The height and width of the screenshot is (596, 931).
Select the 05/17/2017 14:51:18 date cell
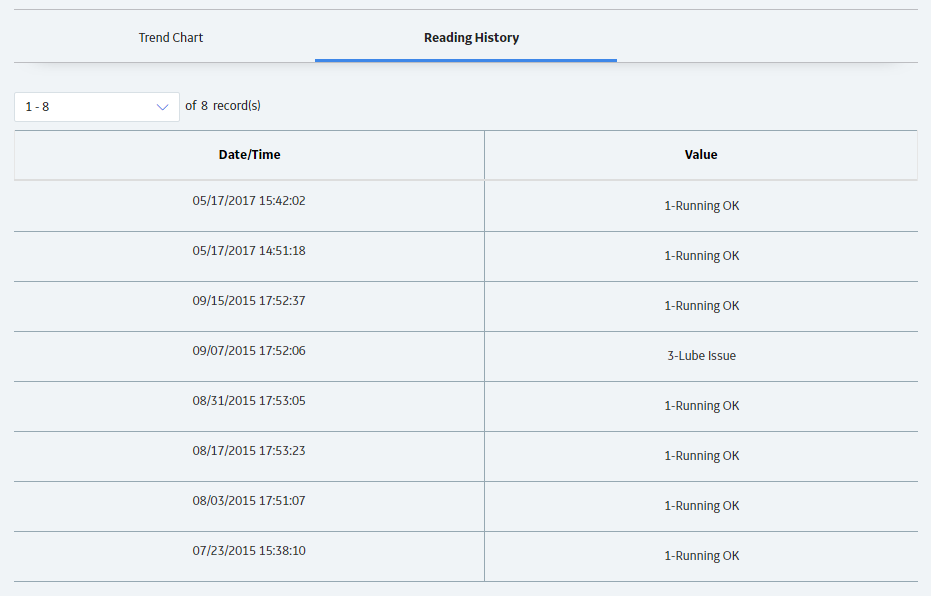[249, 256]
